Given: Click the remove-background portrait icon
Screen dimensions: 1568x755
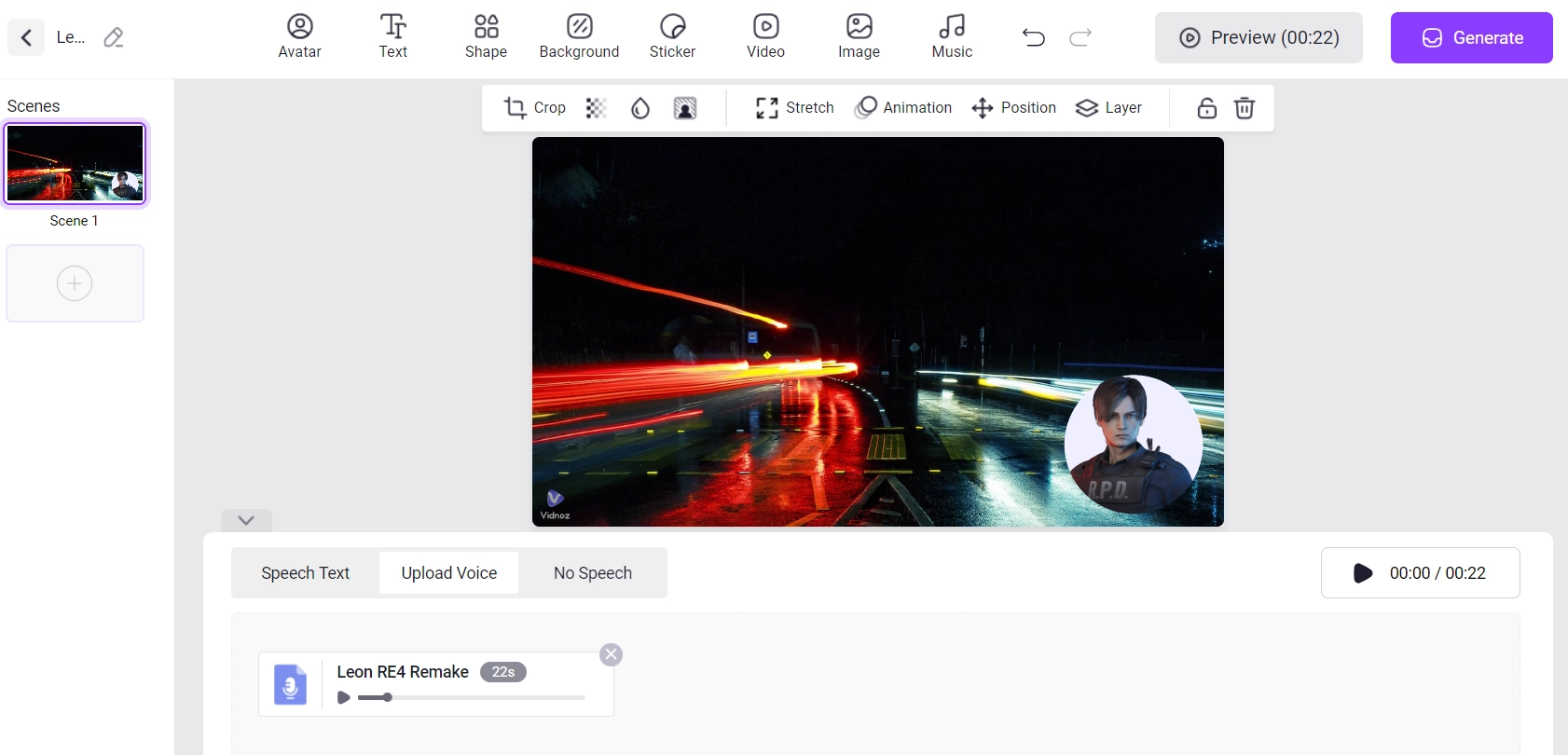Looking at the screenshot, I should pyautogui.click(x=685, y=108).
